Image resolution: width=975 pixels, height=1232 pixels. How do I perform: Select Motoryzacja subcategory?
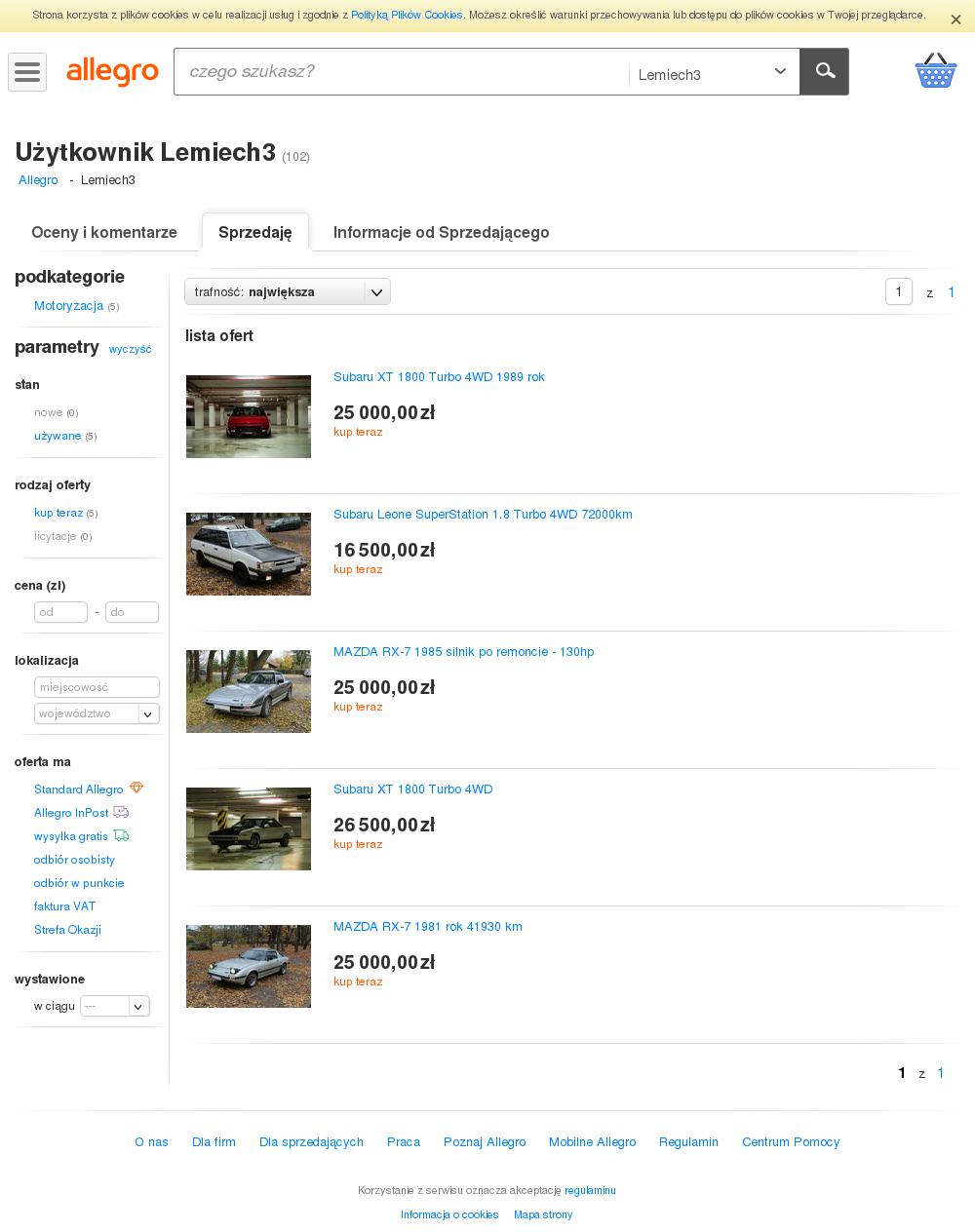click(x=68, y=306)
